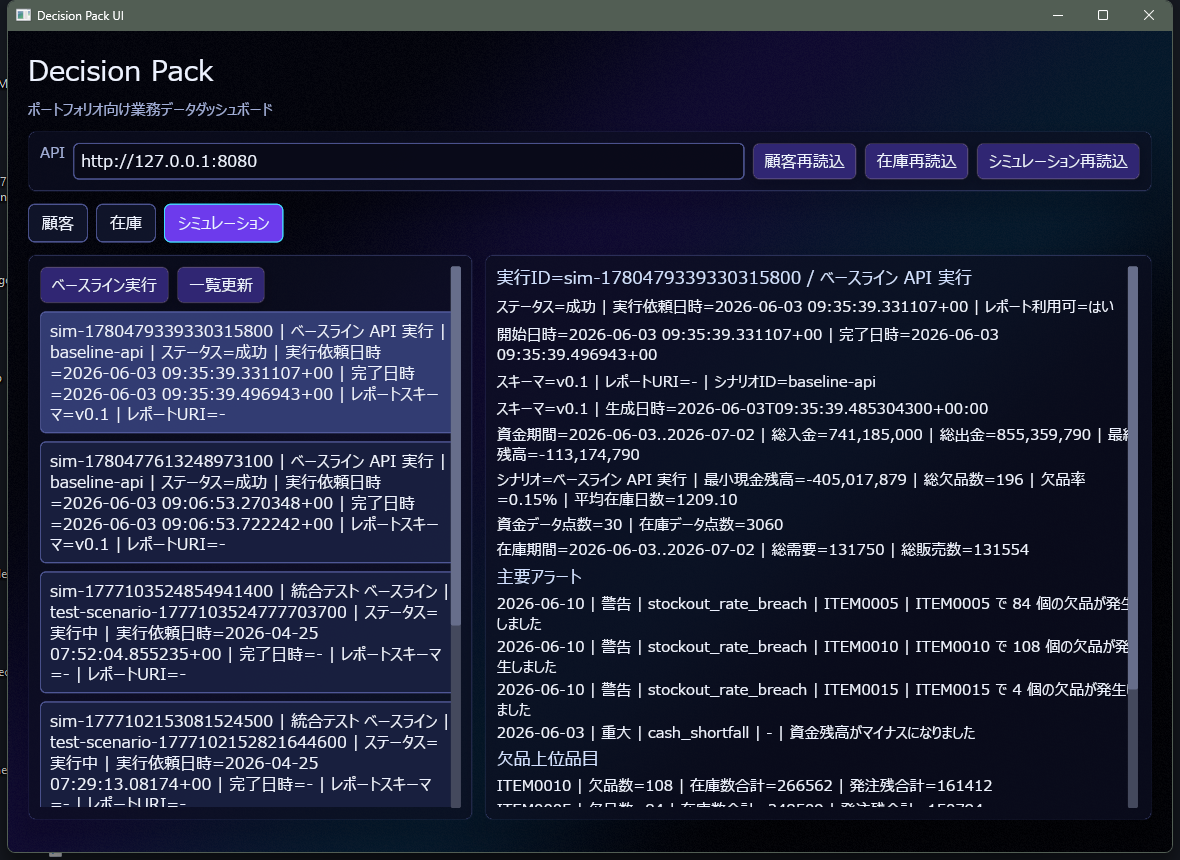Click the 資金期間 総入金 line
This screenshot has height=860, width=1180.
click(x=812, y=445)
